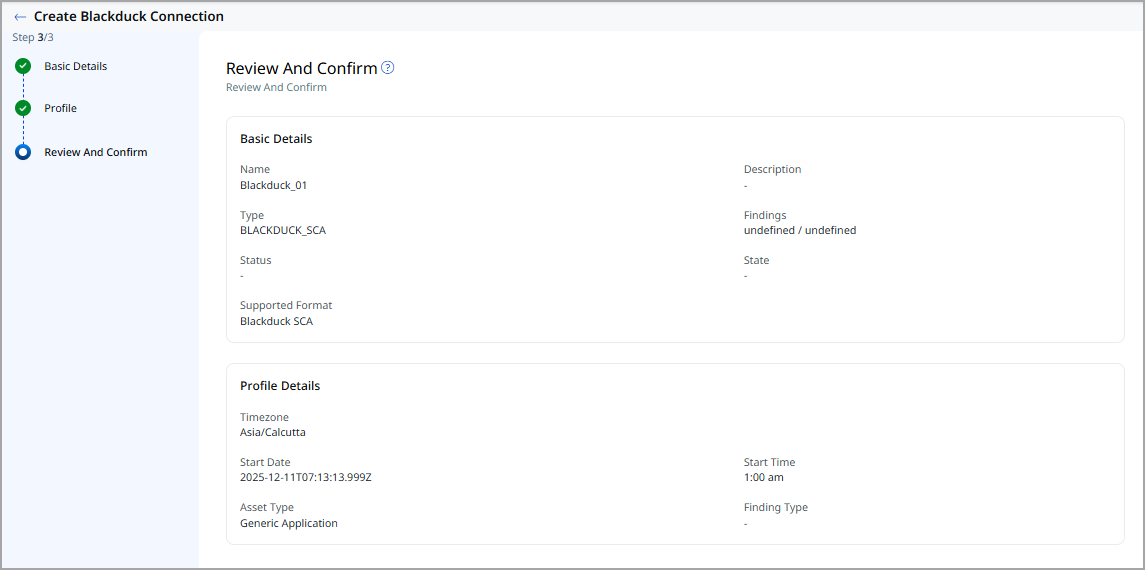The height and width of the screenshot is (570, 1145).
Task: Open the Basic Details step label
Action: [x=75, y=66]
